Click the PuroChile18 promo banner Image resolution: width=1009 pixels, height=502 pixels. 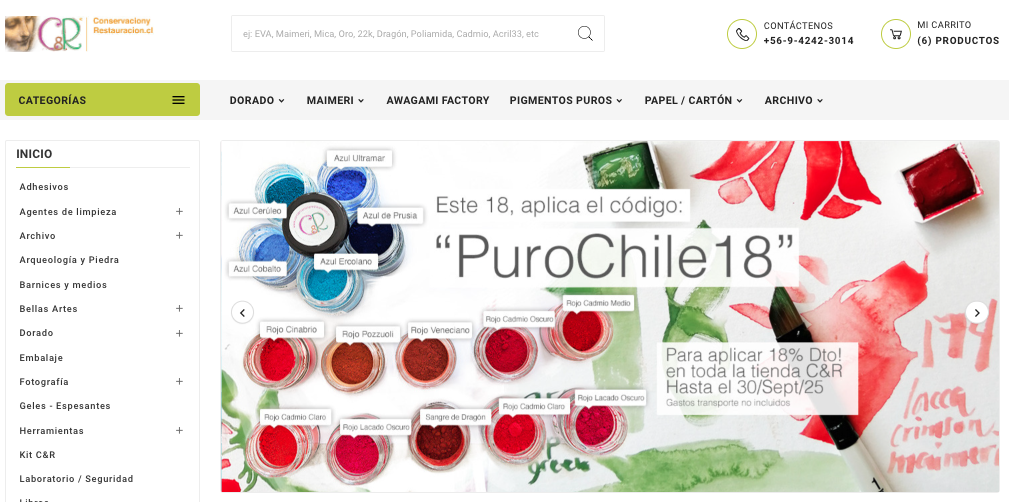coord(610,317)
